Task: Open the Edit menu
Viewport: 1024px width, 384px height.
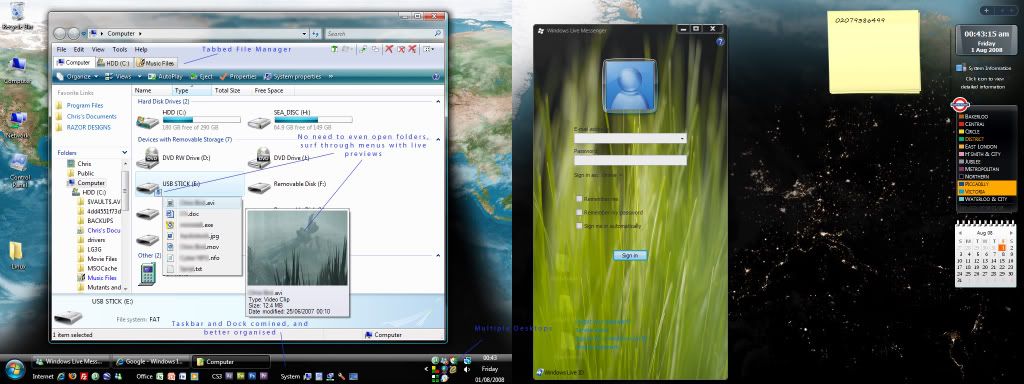Action: click(78, 49)
